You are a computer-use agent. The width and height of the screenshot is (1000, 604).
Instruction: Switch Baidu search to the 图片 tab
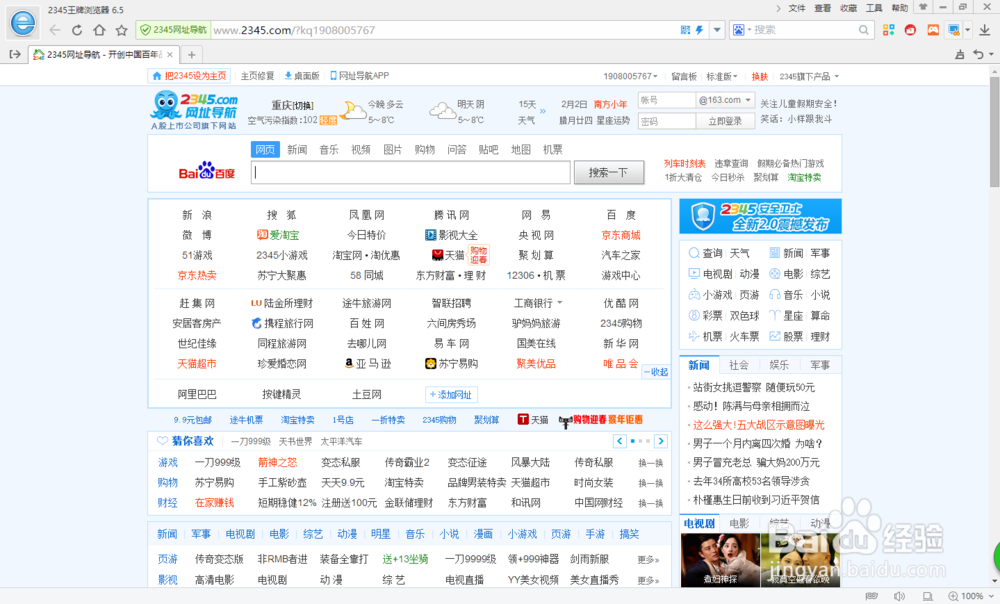(x=392, y=149)
